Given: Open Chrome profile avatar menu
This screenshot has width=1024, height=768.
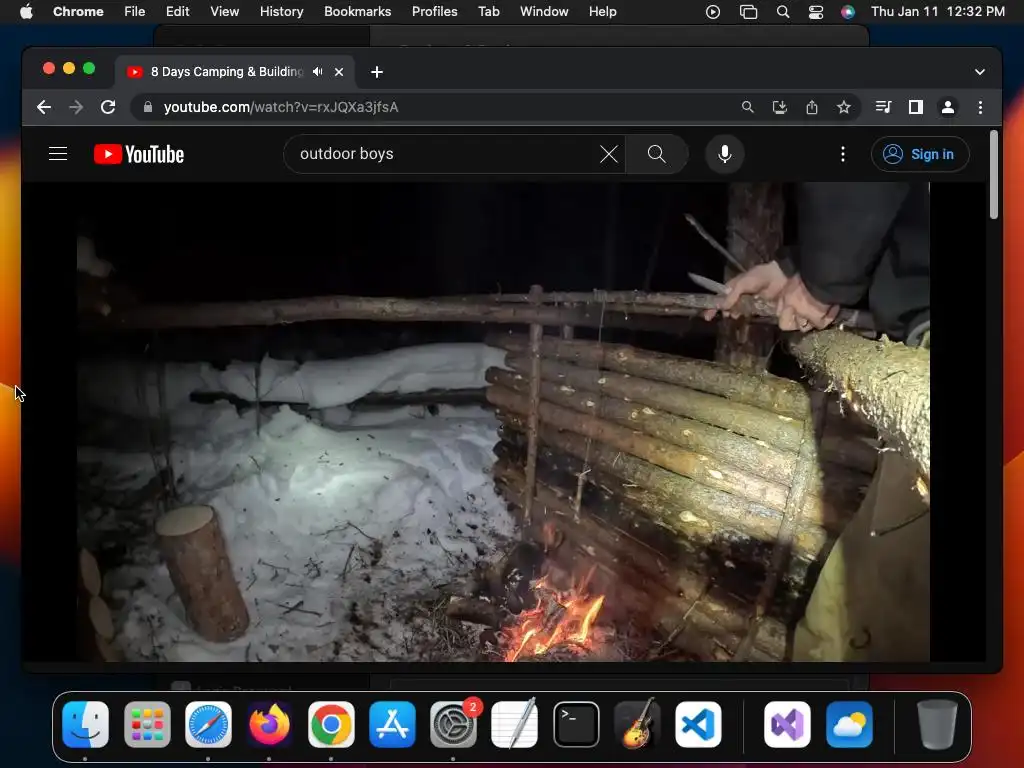Looking at the screenshot, I should tap(948, 107).
